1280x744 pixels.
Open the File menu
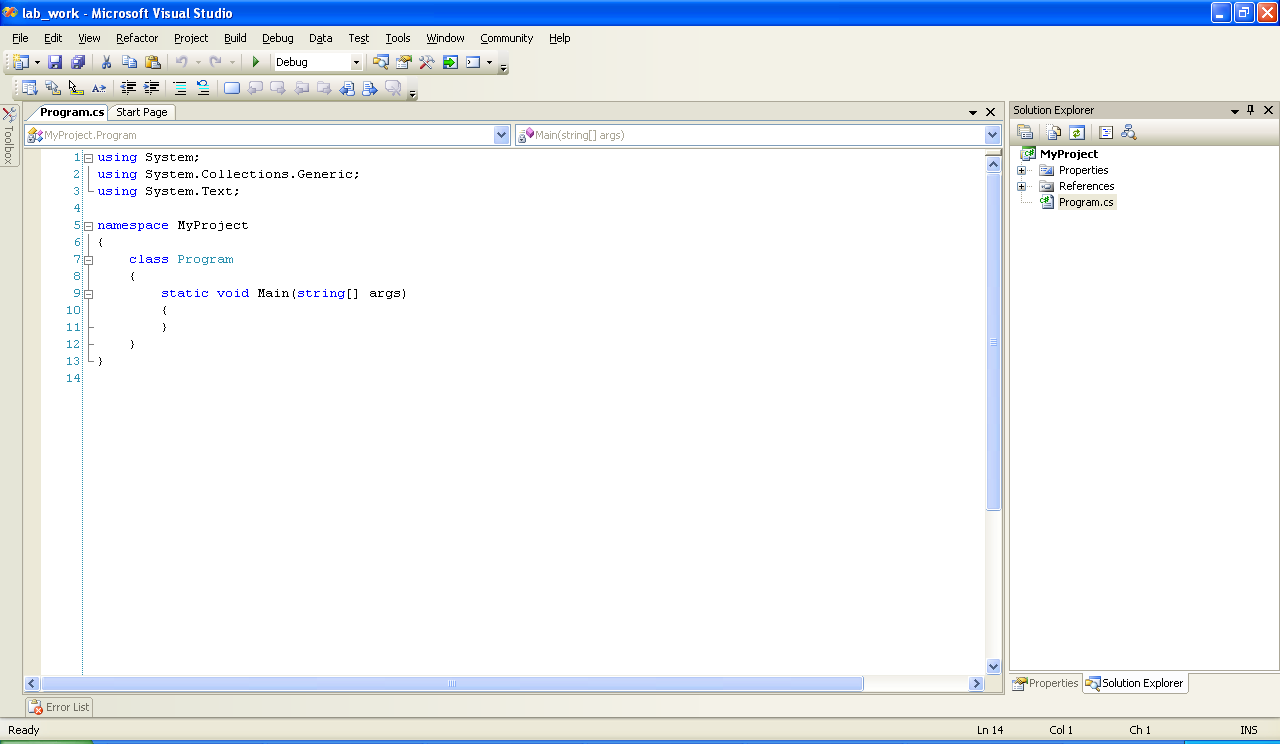coord(20,38)
